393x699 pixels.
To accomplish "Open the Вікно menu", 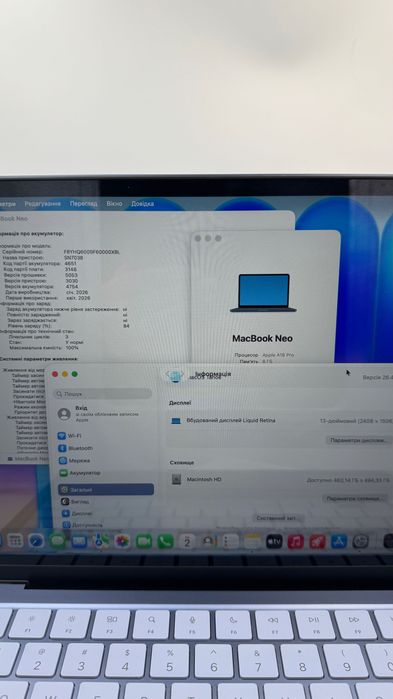I will [114, 204].
